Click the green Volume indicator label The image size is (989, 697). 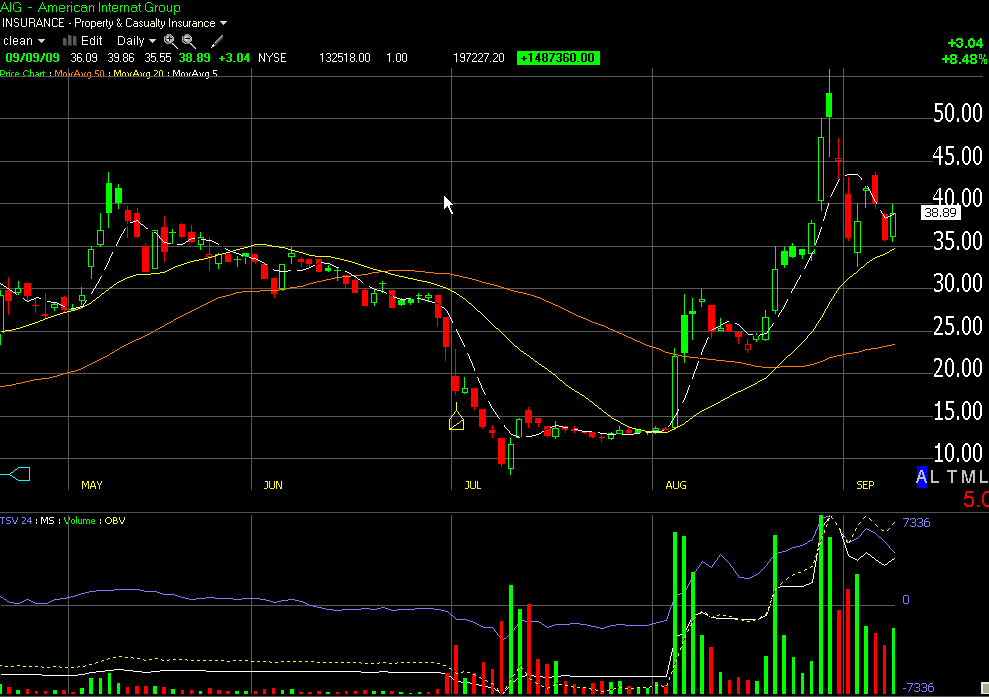pos(80,520)
